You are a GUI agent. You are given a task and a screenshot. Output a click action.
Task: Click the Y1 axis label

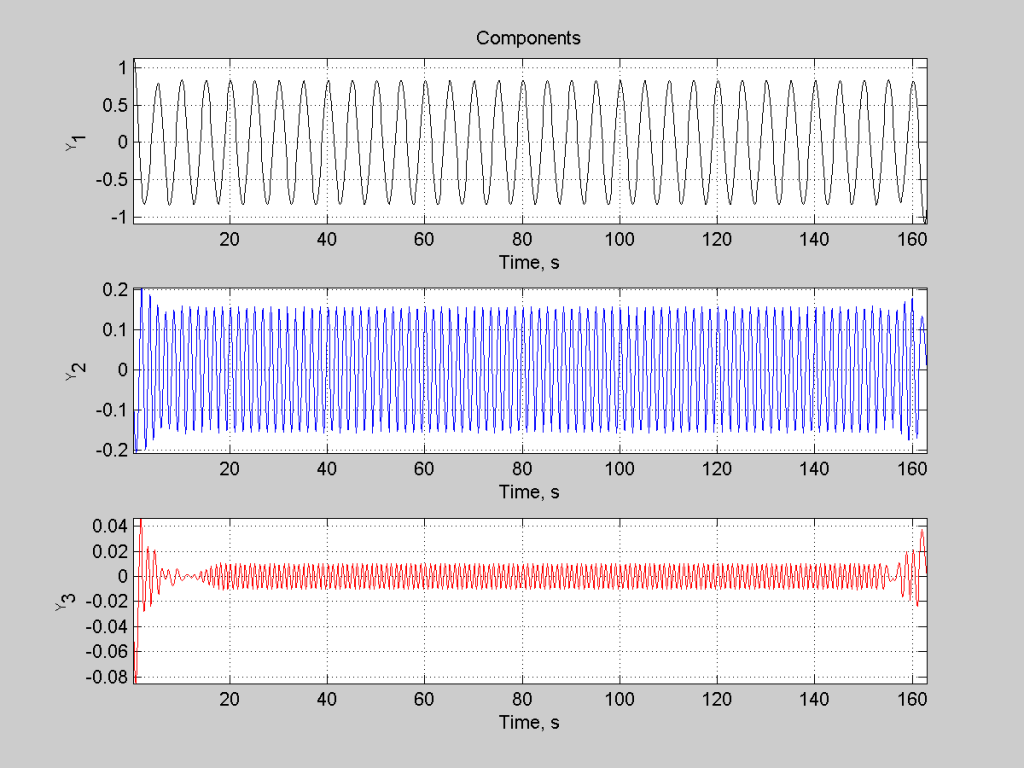72,142
